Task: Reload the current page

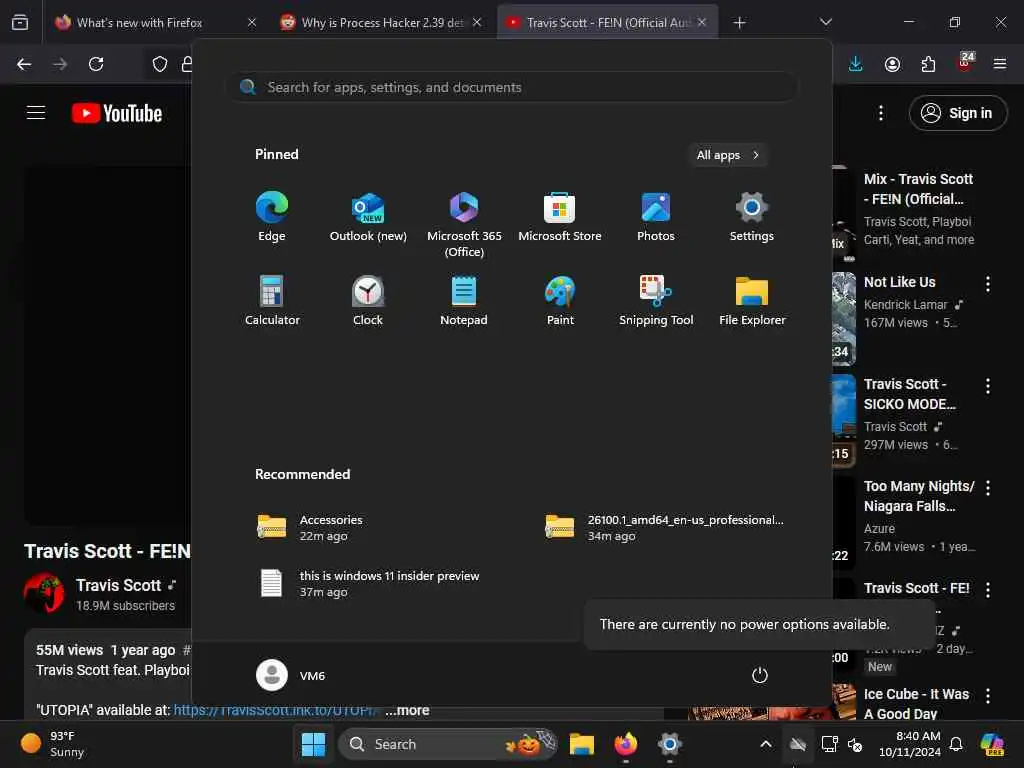Action: tap(96, 64)
